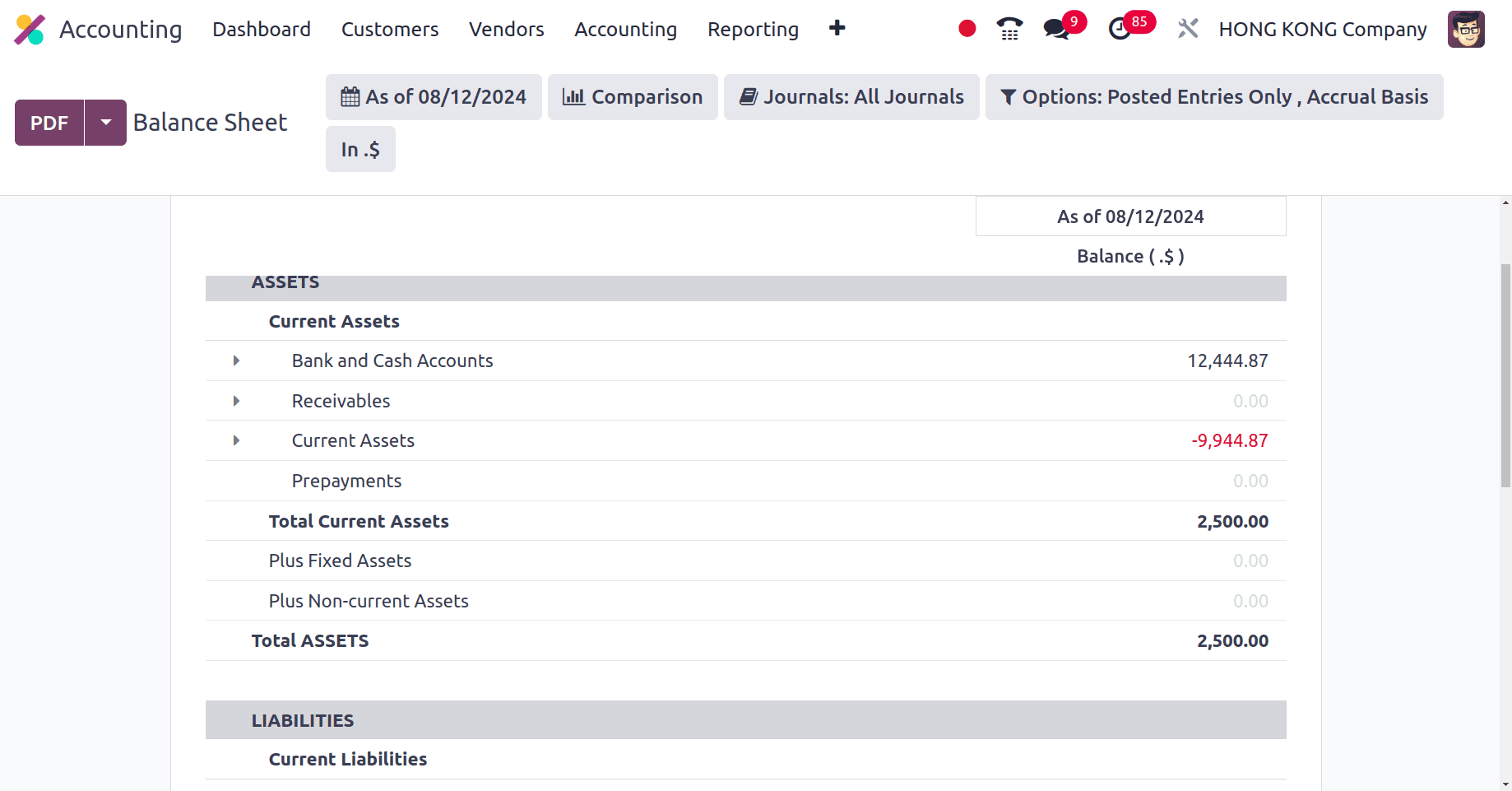Click the red recording indicator dot
Image resolution: width=1512 pixels, height=791 pixels.
[x=967, y=29]
